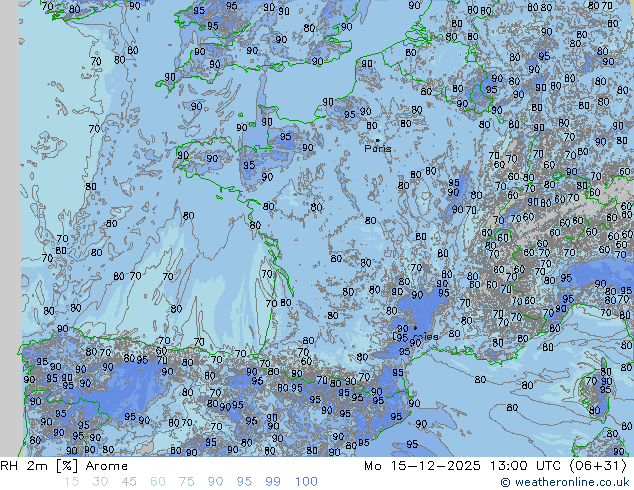Click the black dot marking Paris
This screenshot has height=490, width=634.
[378, 140]
